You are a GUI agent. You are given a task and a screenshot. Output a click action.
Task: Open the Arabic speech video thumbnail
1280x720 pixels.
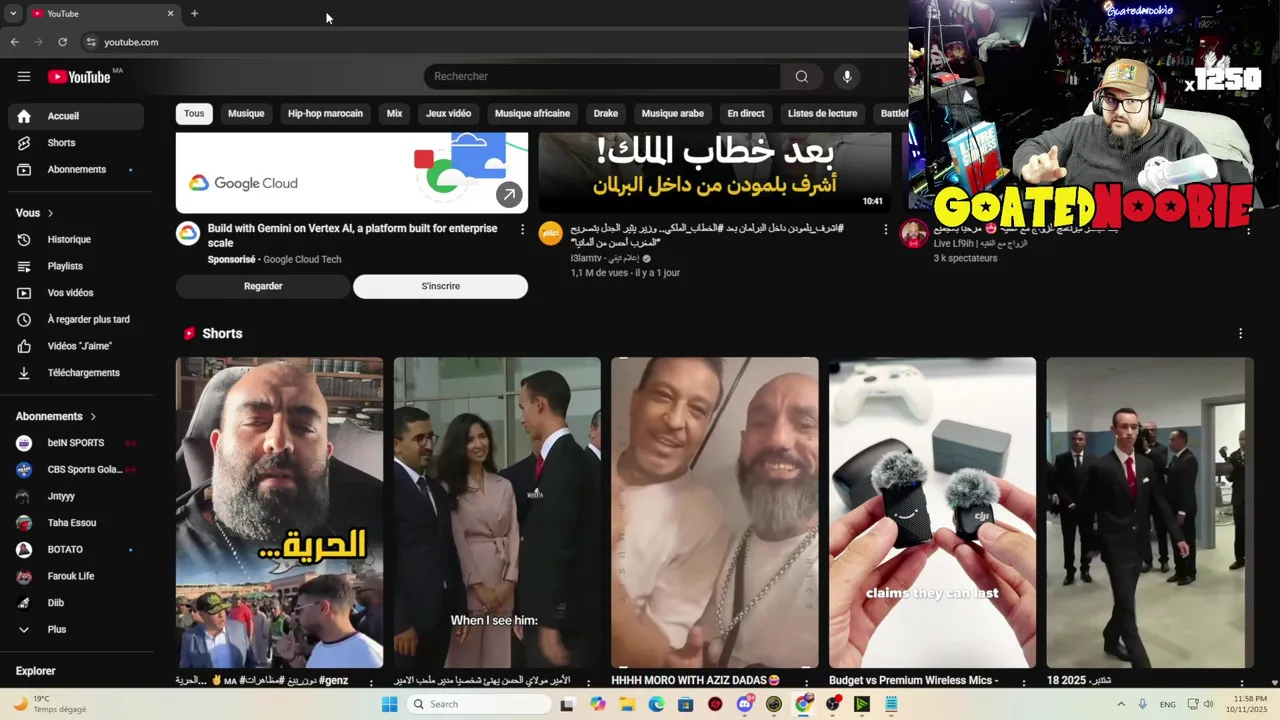(715, 172)
